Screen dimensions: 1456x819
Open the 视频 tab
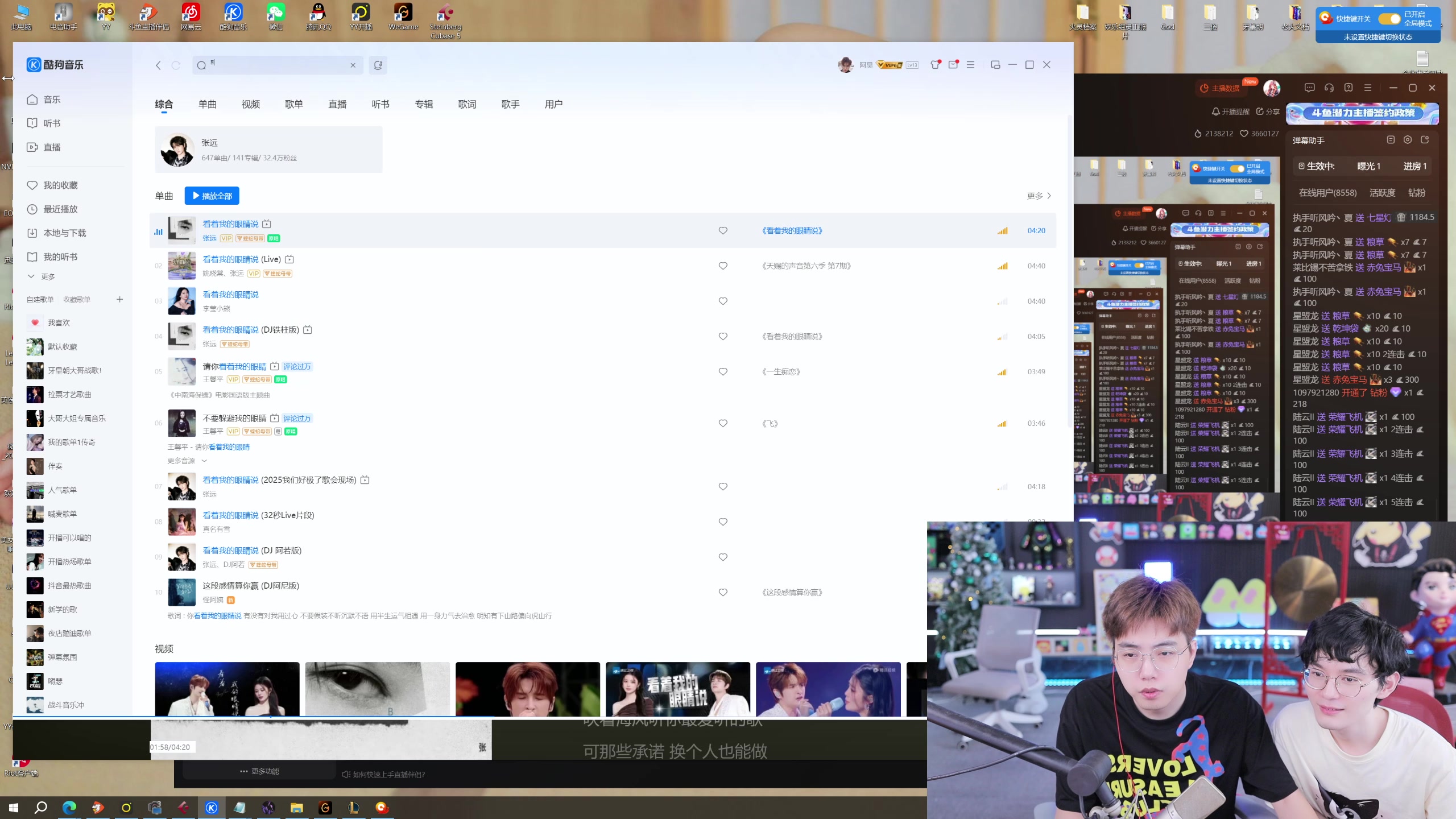point(250,104)
